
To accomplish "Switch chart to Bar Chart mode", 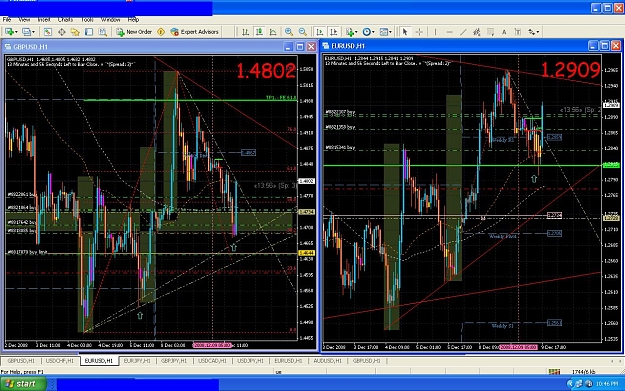I will pos(245,32).
